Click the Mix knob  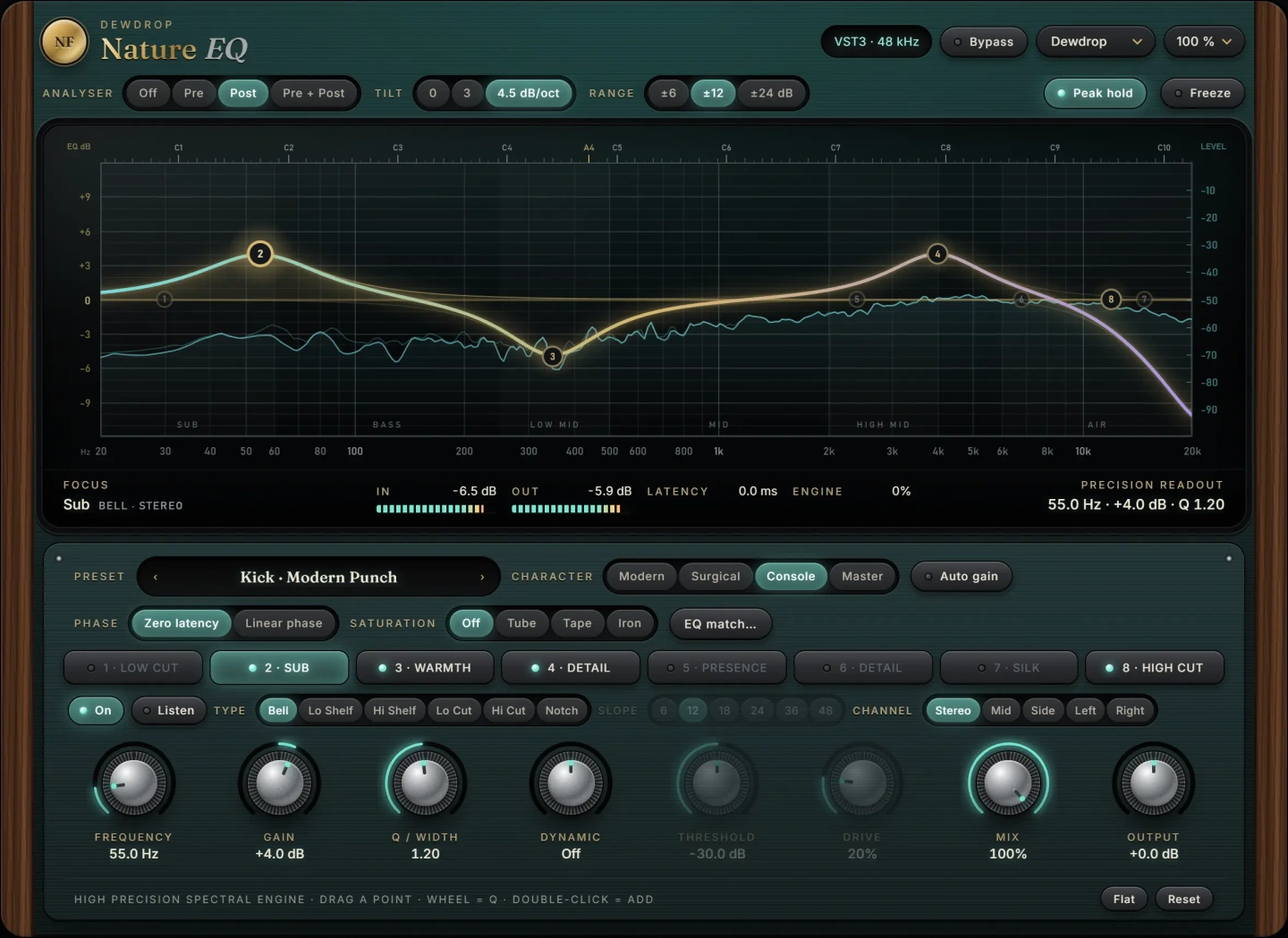[x=1008, y=783]
